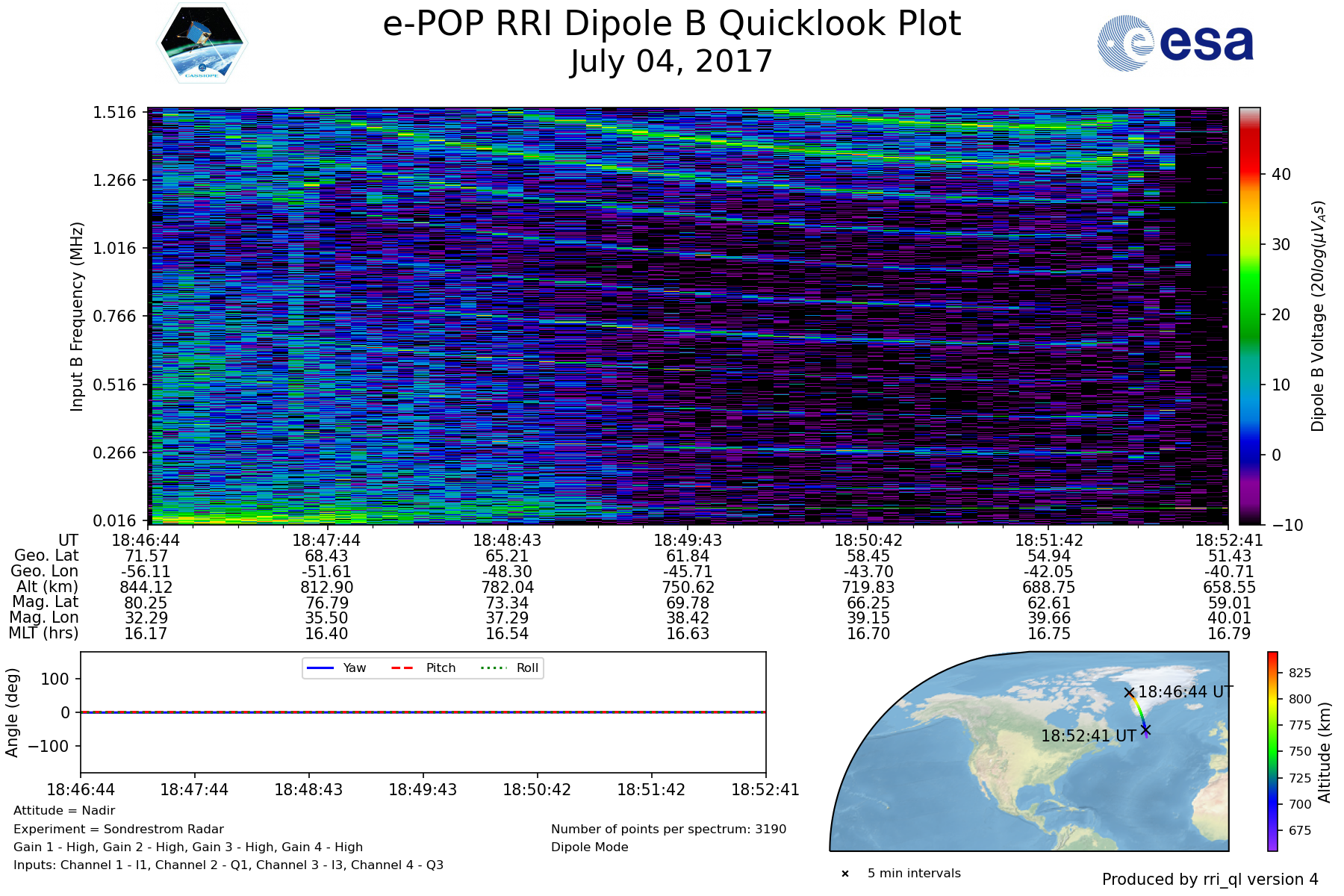
Task: Click the red dashed Pitch legend line
Action: click(x=402, y=668)
